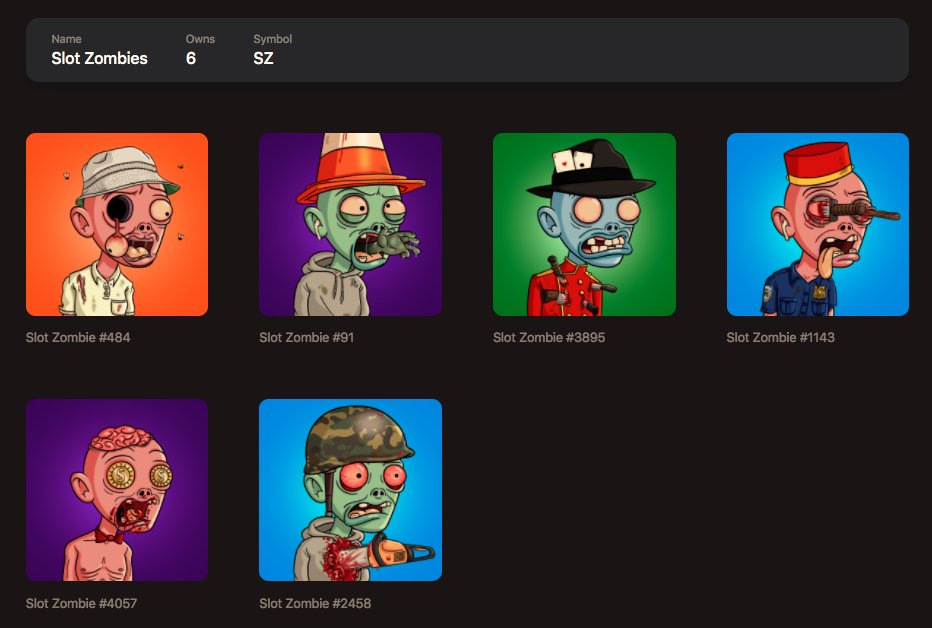Click the 'Slot Zombie #1143' caption
This screenshot has height=628, width=932.
(x=780, y=337)
